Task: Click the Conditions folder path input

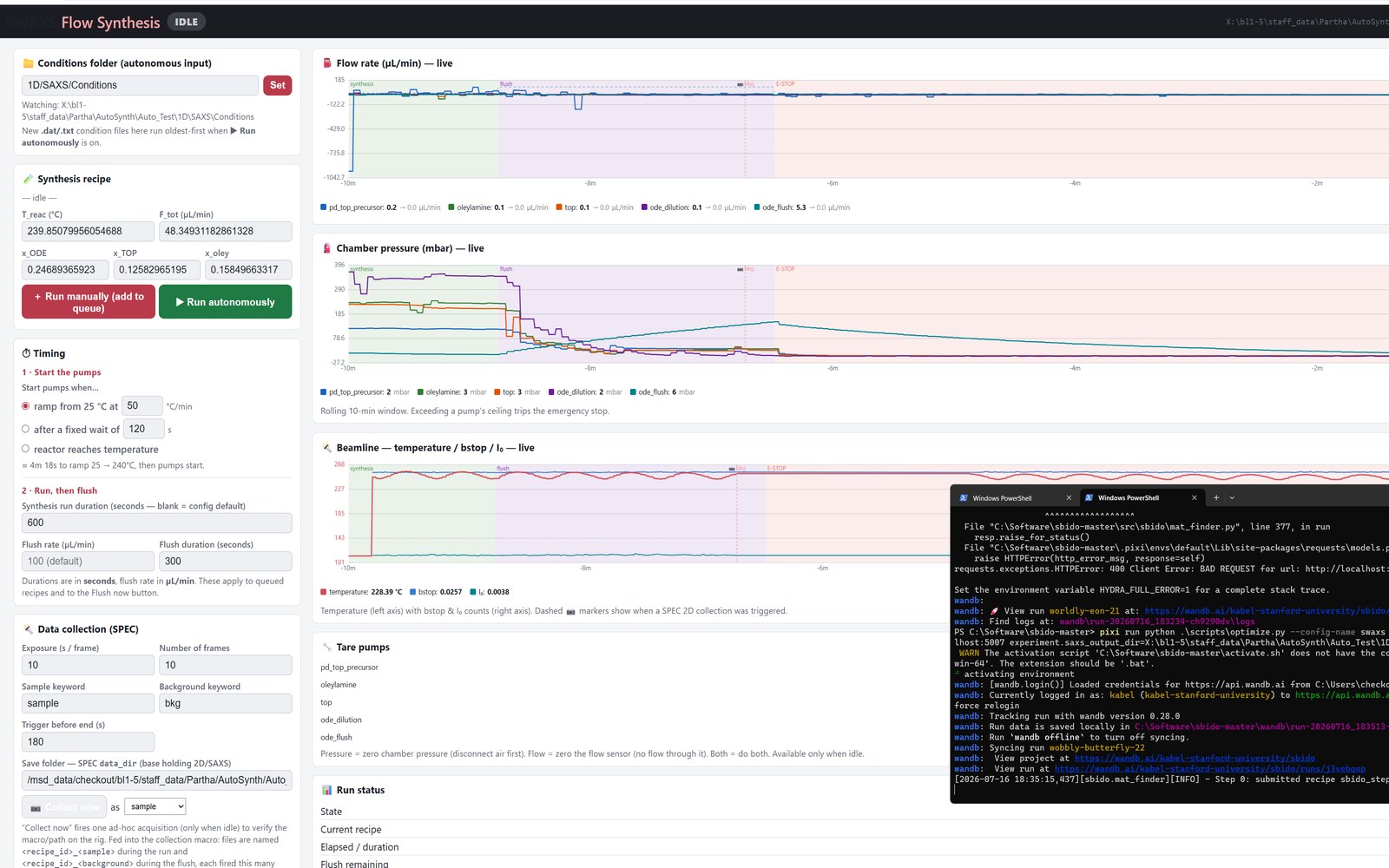Action: (x=140, y=85)
